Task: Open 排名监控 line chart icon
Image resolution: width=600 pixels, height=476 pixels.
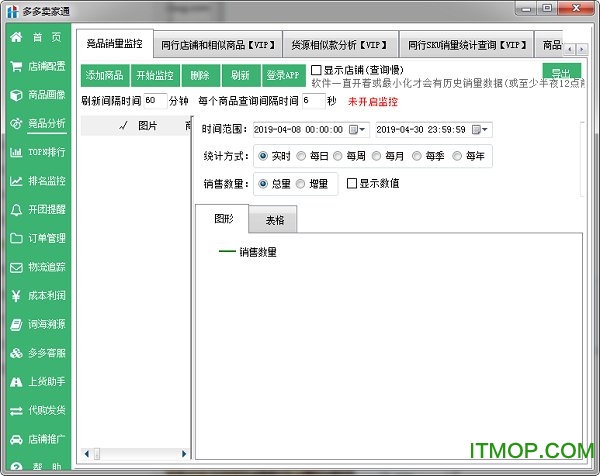Action: click(16, 182)
